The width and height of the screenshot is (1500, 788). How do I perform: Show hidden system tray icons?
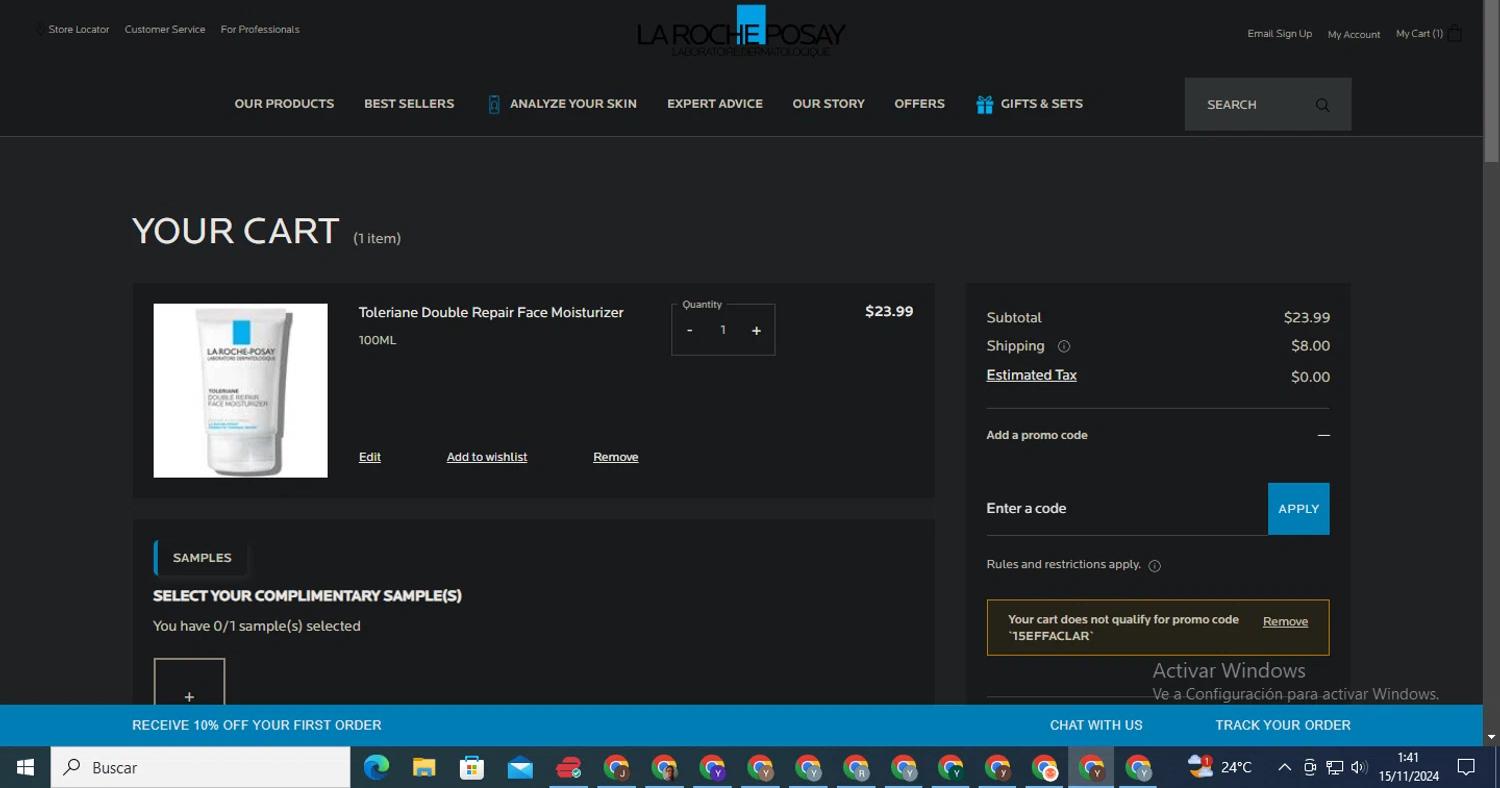(1284, 767)
